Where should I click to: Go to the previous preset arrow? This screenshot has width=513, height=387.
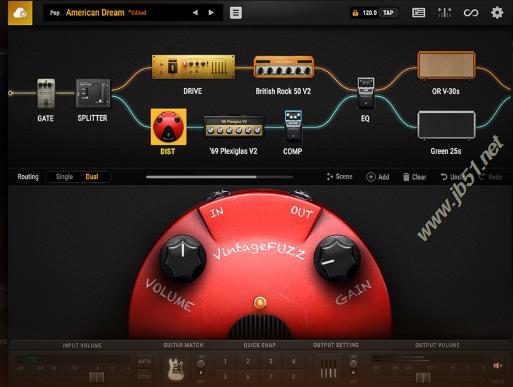pos(195,13)
